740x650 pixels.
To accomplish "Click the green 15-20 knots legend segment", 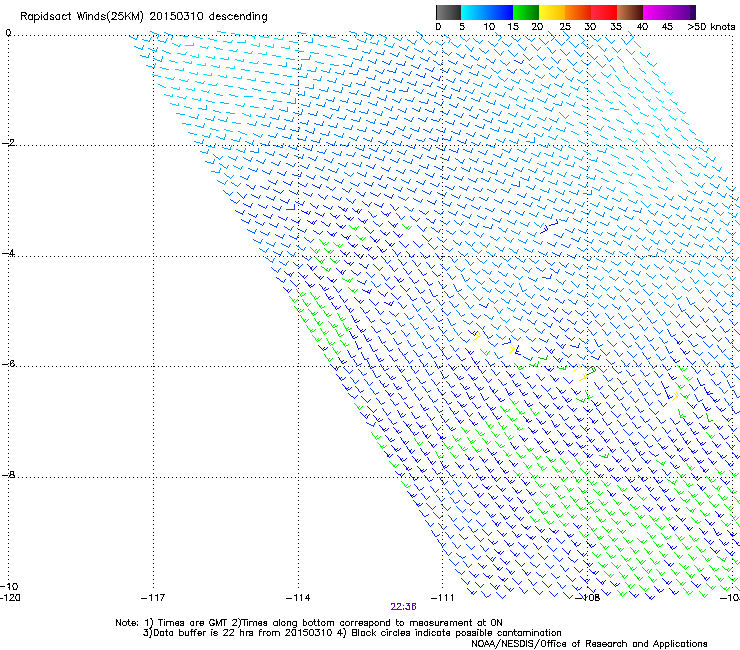I will [x=526, y=12].
